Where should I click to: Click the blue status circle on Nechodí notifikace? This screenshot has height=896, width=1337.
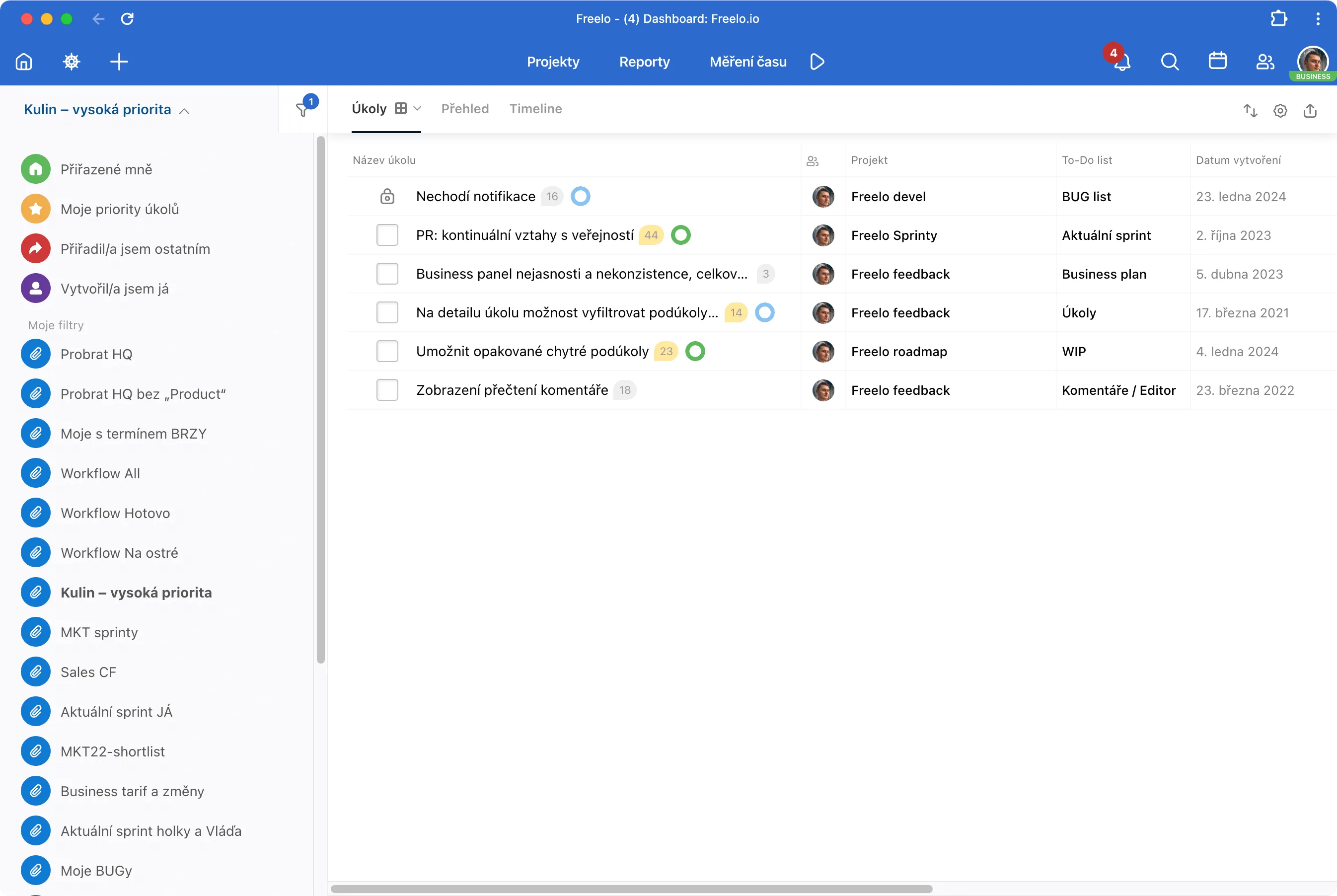point(581,196)
